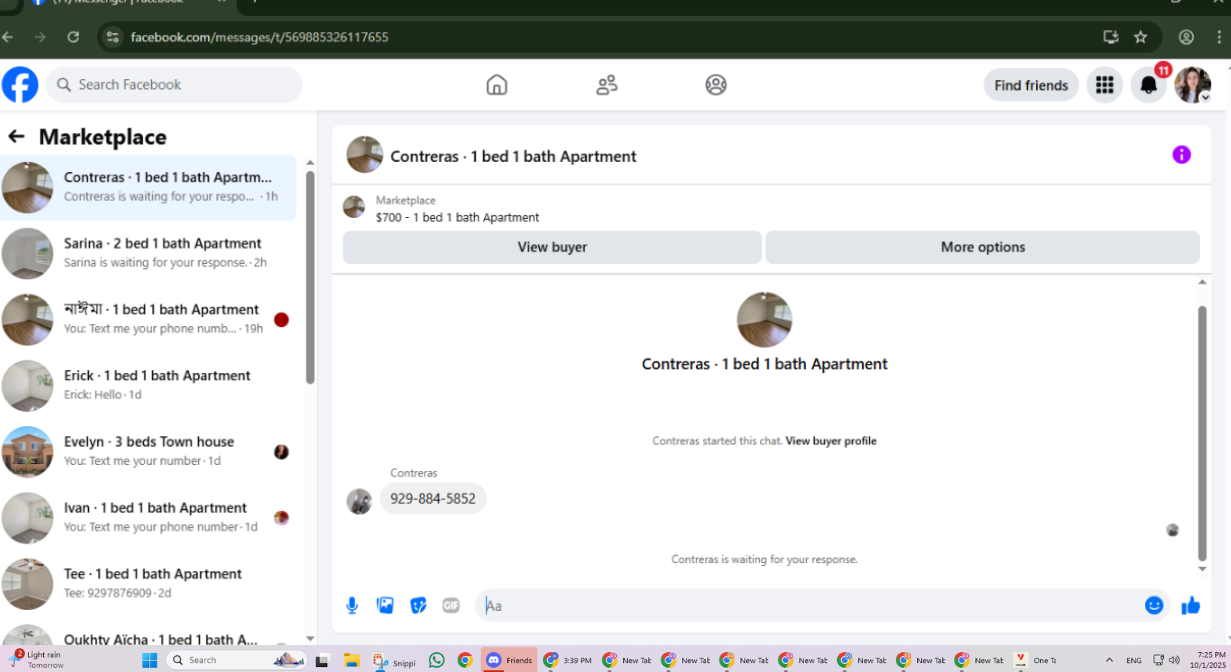Click the taskbar Search box

236,660
